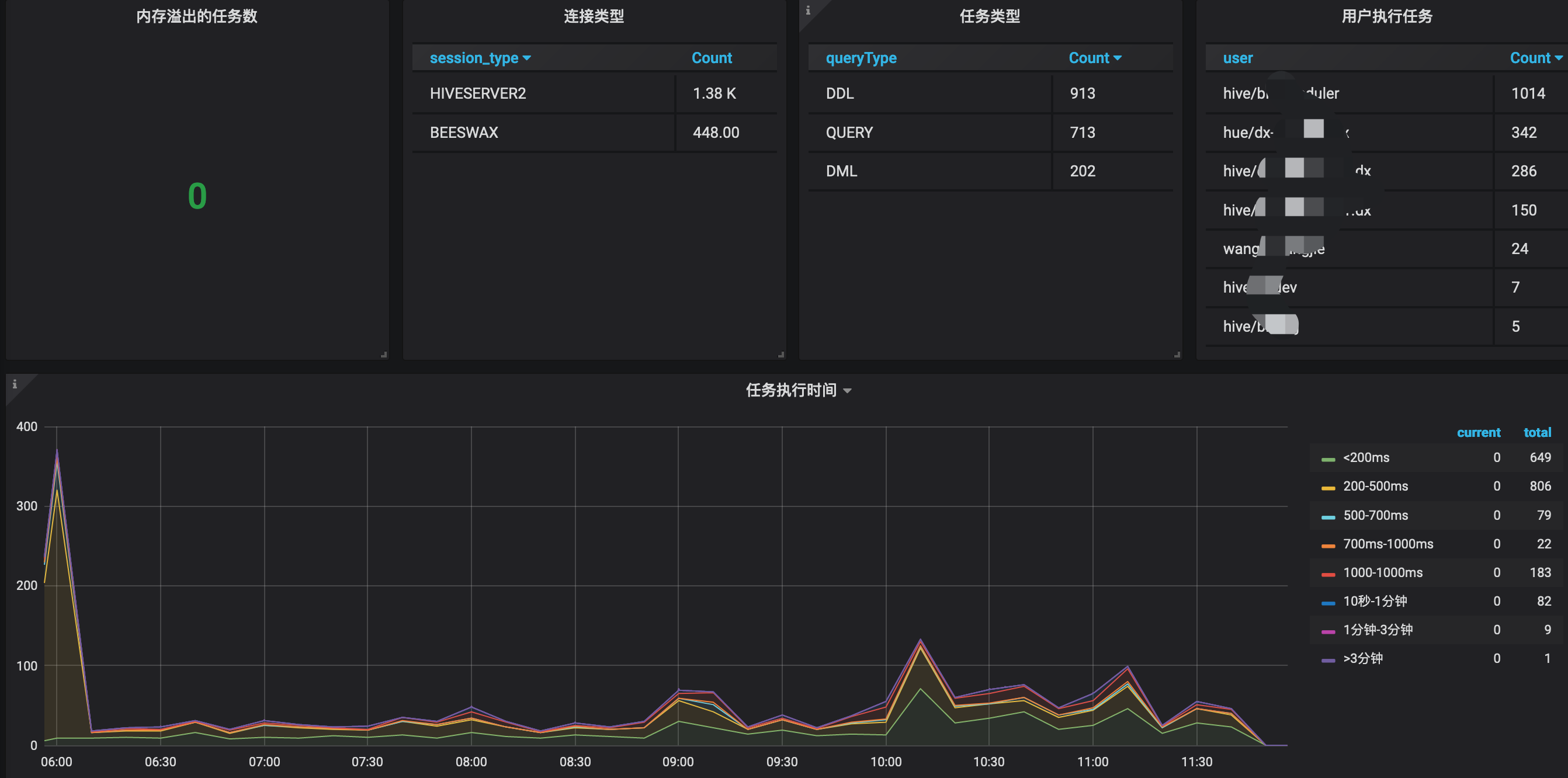Image resolution: width=1568 pixels, height=778 pixels.
Task: Toggle the 1000-1000ms series in legend
Action: [1382, 572]
